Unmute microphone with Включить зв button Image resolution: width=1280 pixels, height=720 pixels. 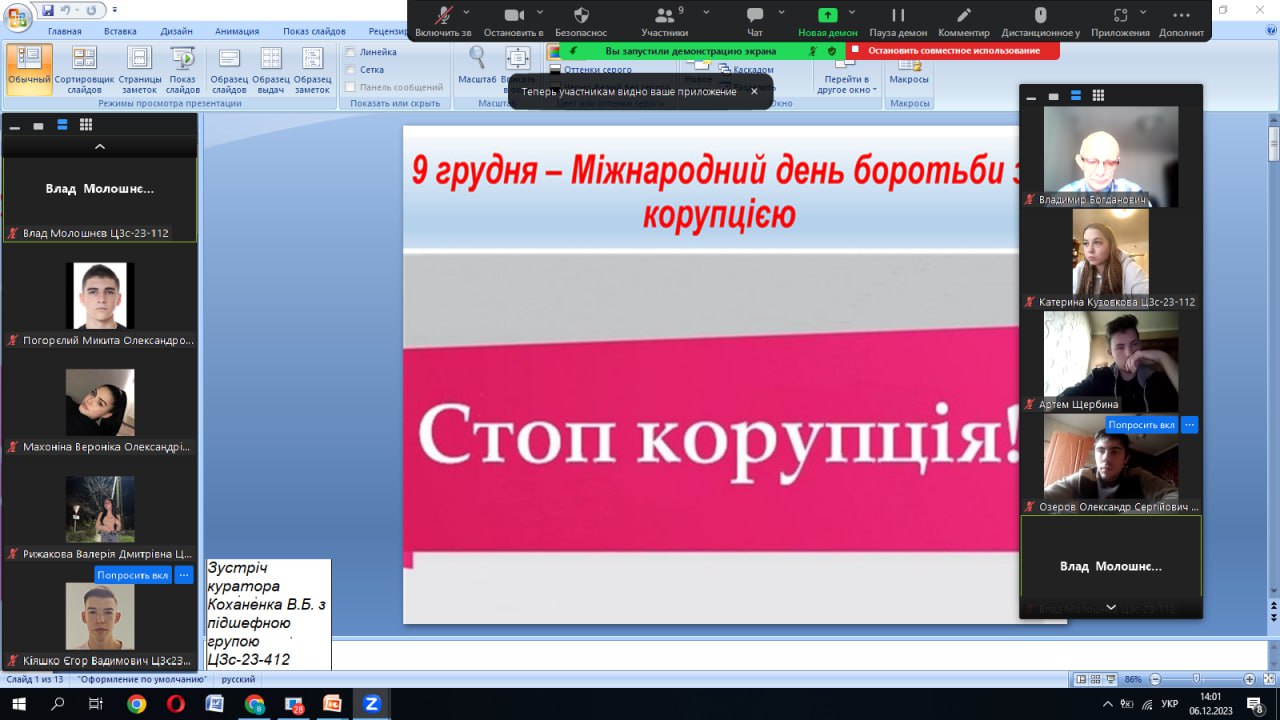coord(443,20)
